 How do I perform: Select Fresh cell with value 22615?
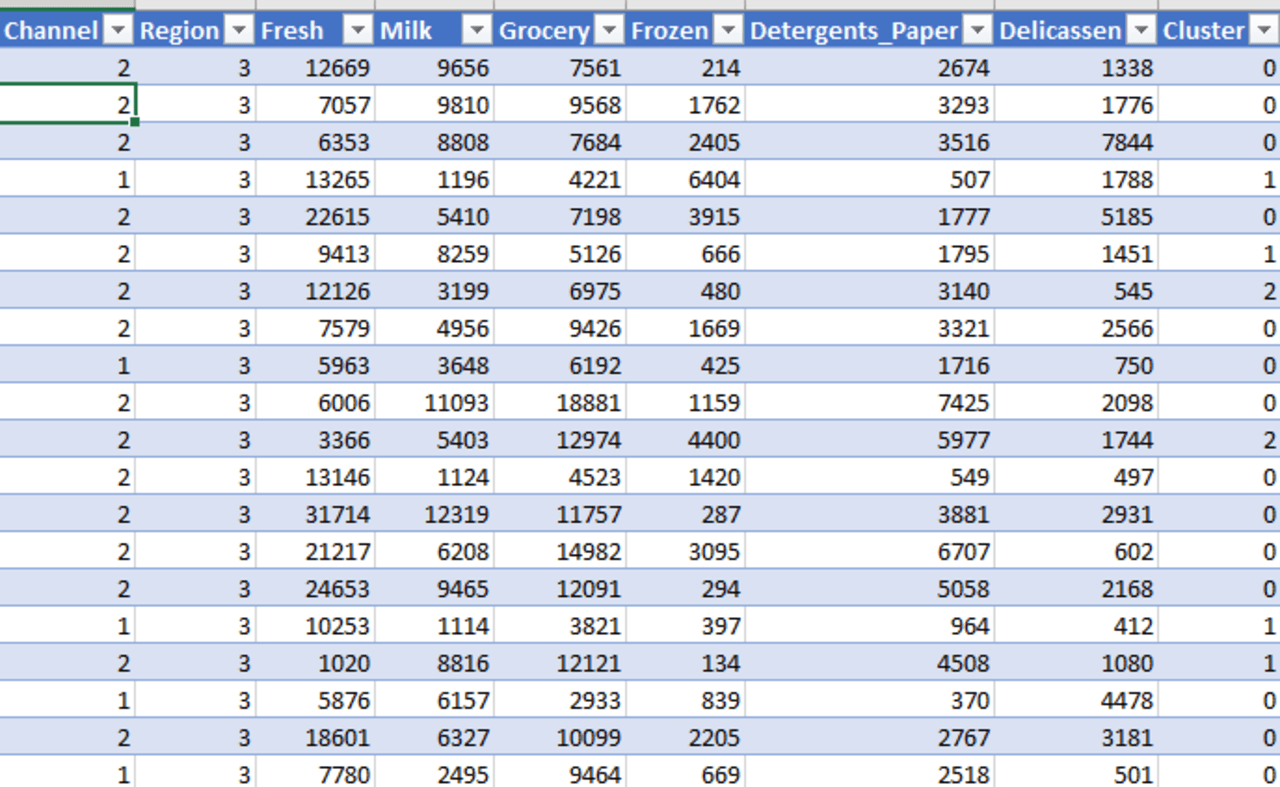point(315,216)
